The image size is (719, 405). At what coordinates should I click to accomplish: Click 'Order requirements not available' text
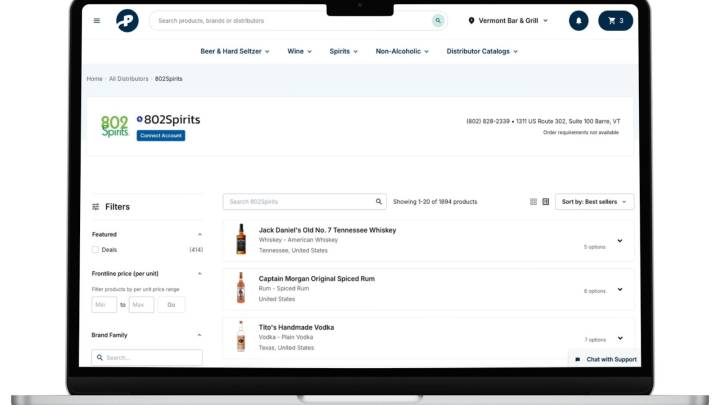581,133
